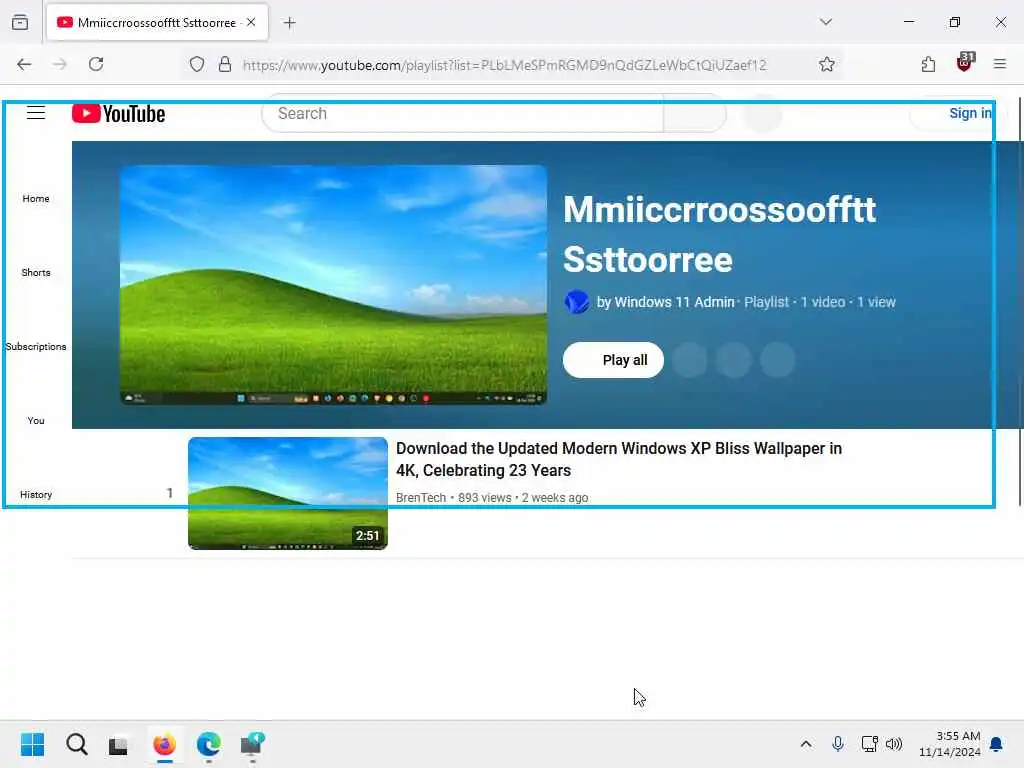
Task: Click the Microsoft Edge taskbar icon
Action: click(208, 744)
